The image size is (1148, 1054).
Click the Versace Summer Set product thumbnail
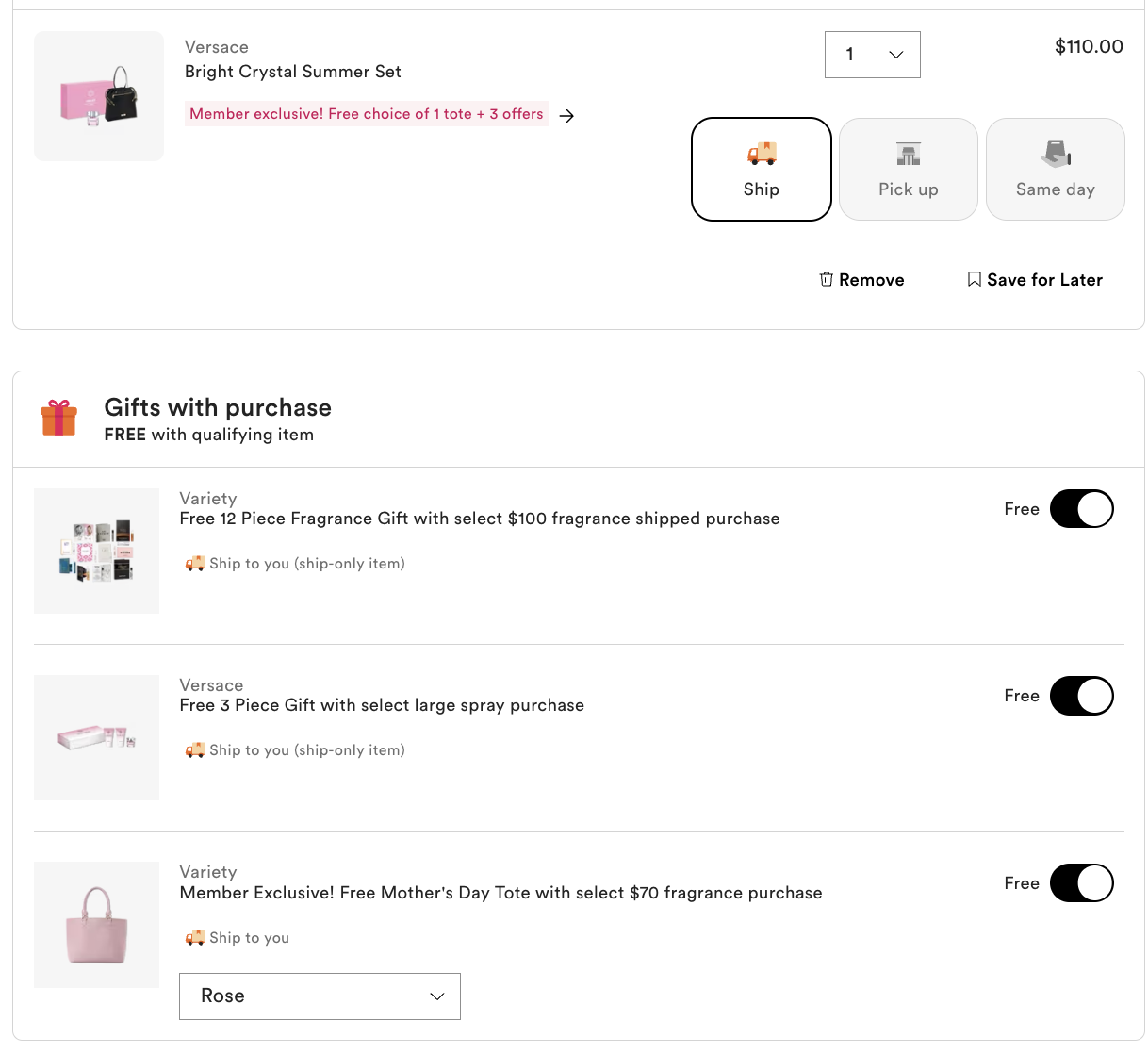99,96
